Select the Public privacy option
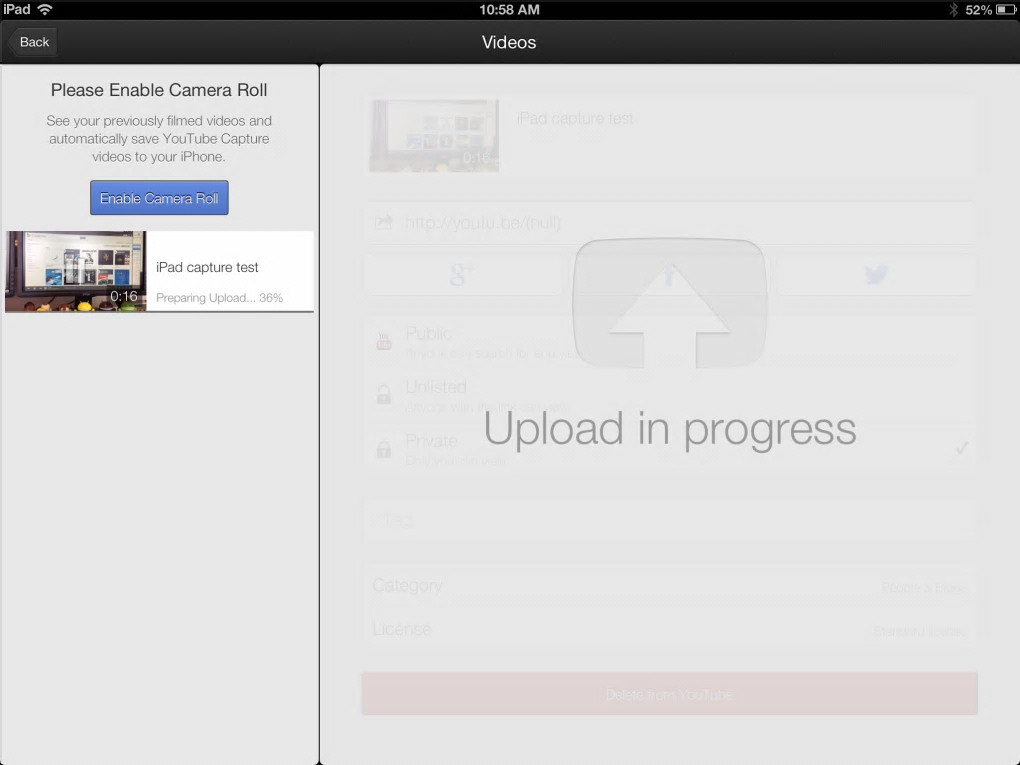 tap(669, 342)
